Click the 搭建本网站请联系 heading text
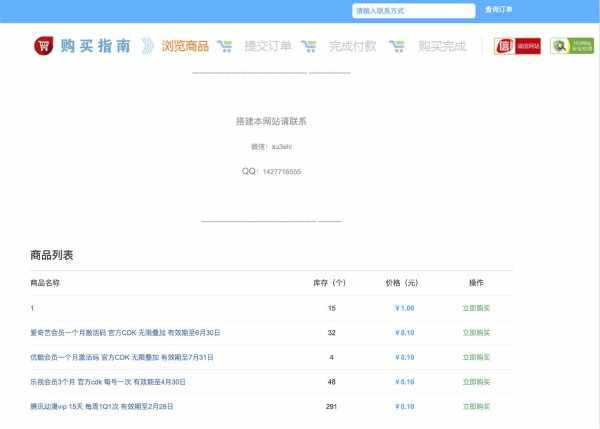600x429 pixels. click(271, 121)
